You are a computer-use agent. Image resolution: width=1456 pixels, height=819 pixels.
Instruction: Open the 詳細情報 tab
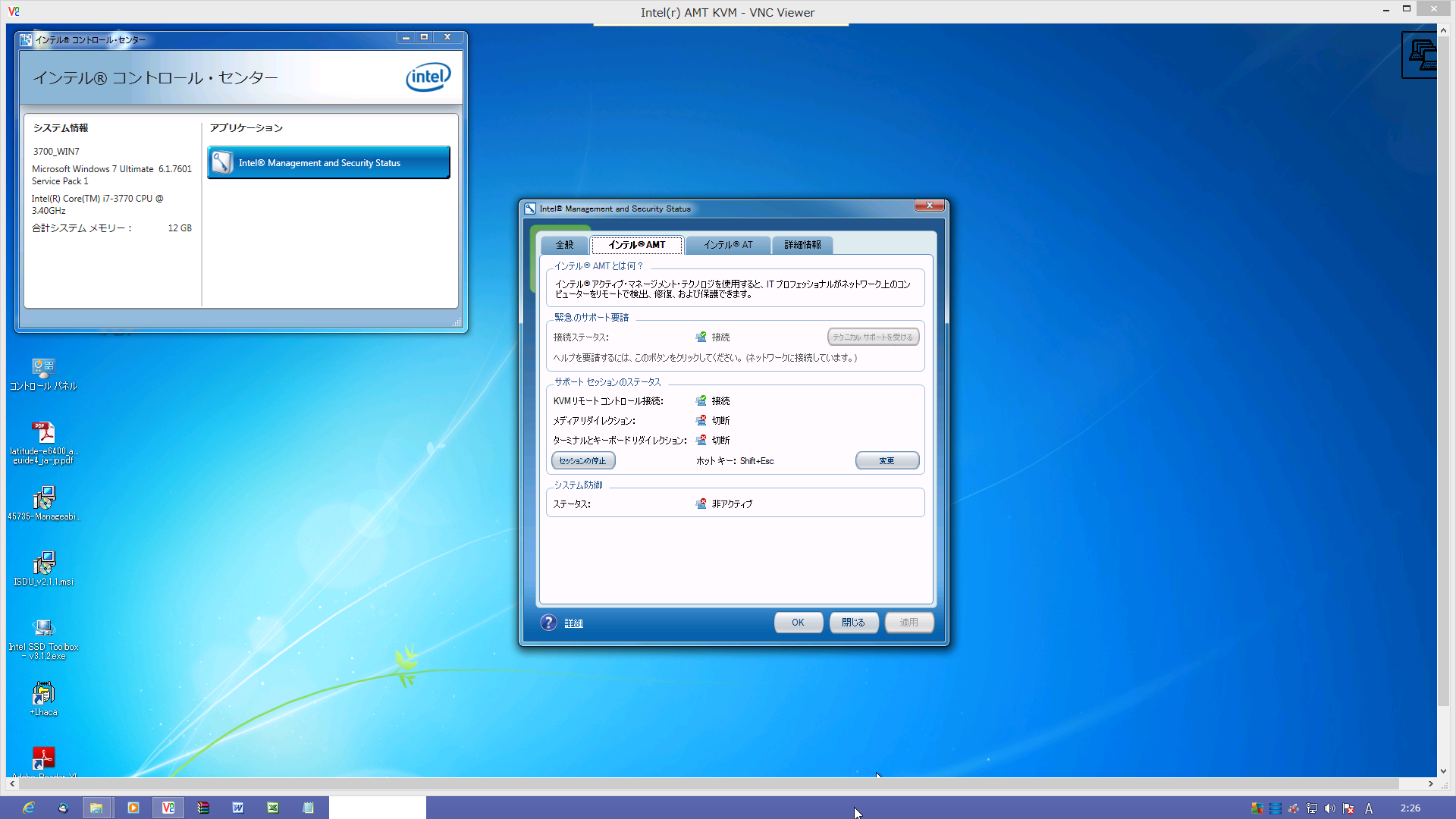[802, 245]
